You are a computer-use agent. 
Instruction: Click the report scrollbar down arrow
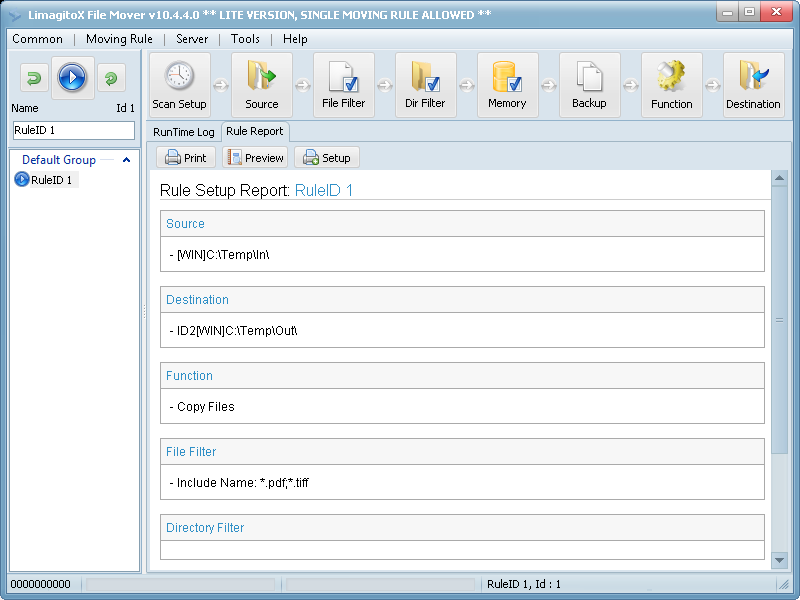[779, 560]
